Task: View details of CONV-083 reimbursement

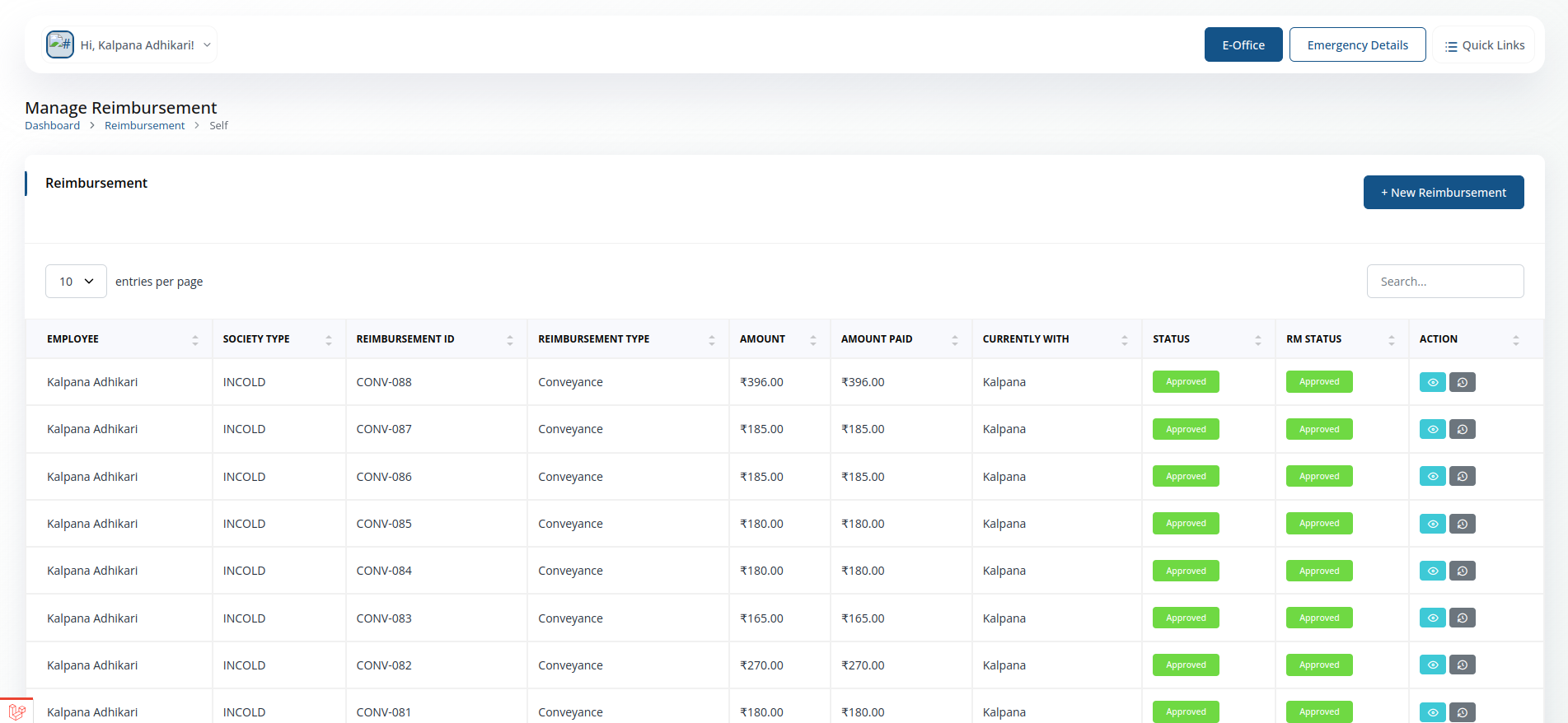Action: coord(1432,618)
